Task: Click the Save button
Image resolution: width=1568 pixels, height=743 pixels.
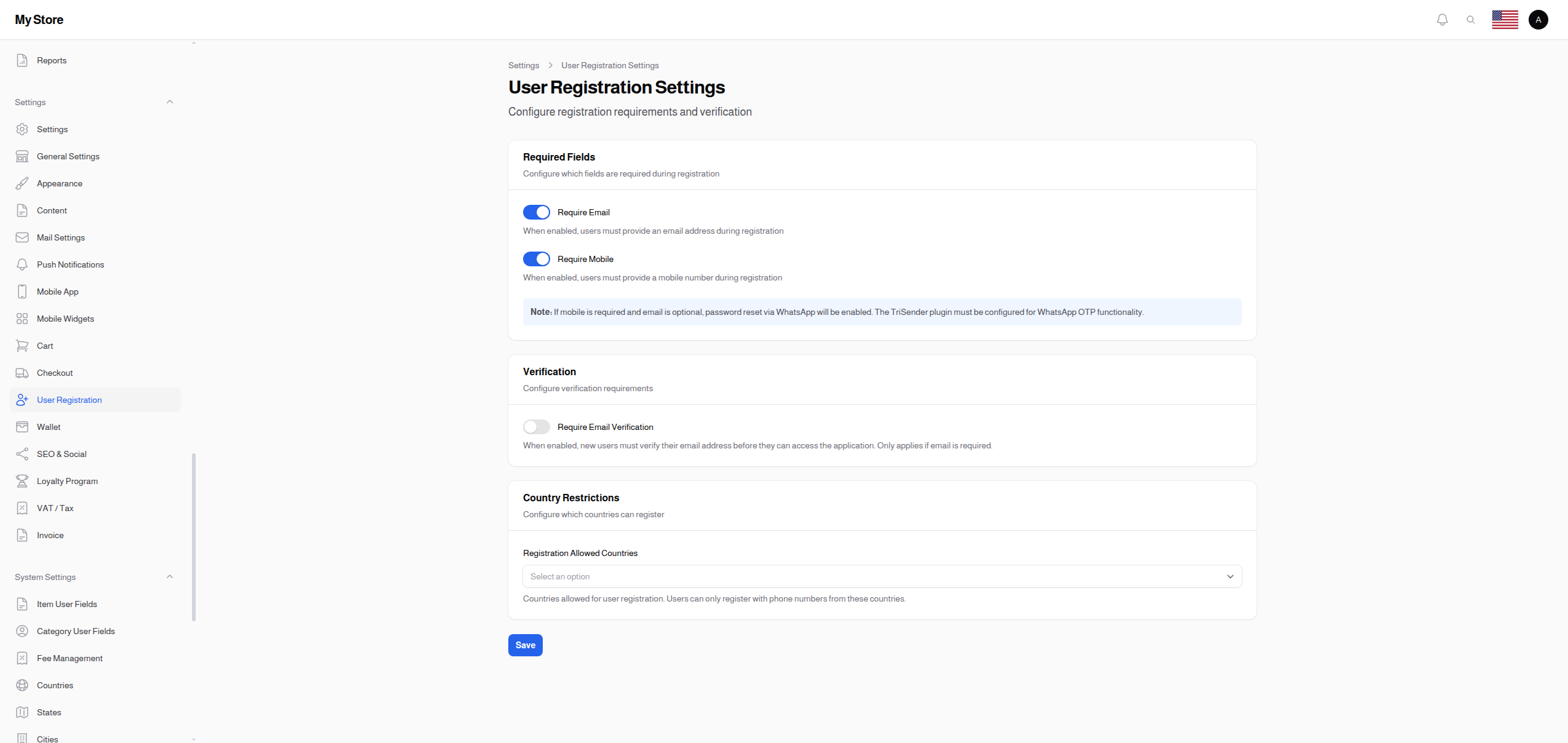Action: (525, 645)
